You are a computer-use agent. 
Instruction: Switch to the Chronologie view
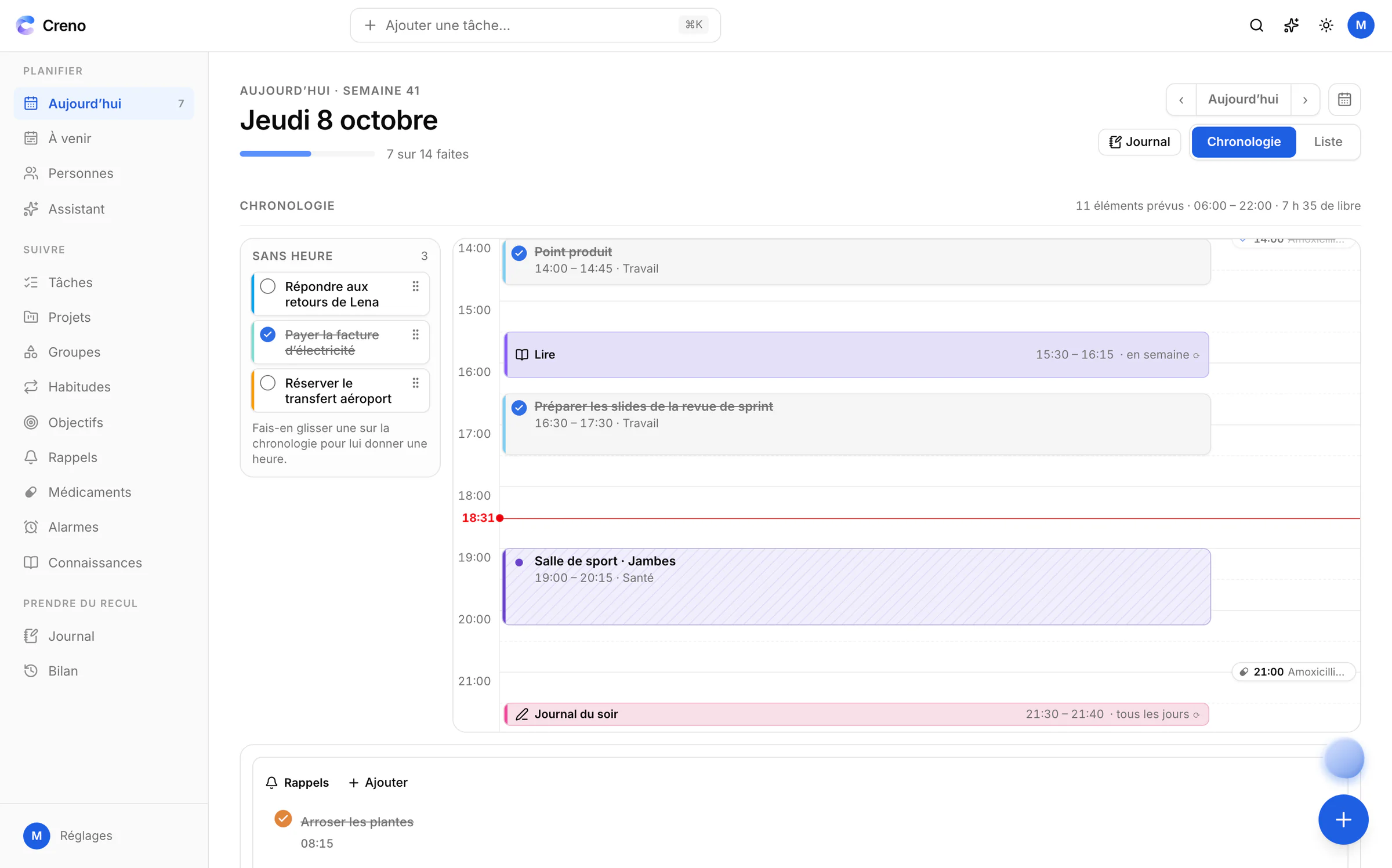coord(1244,141)
